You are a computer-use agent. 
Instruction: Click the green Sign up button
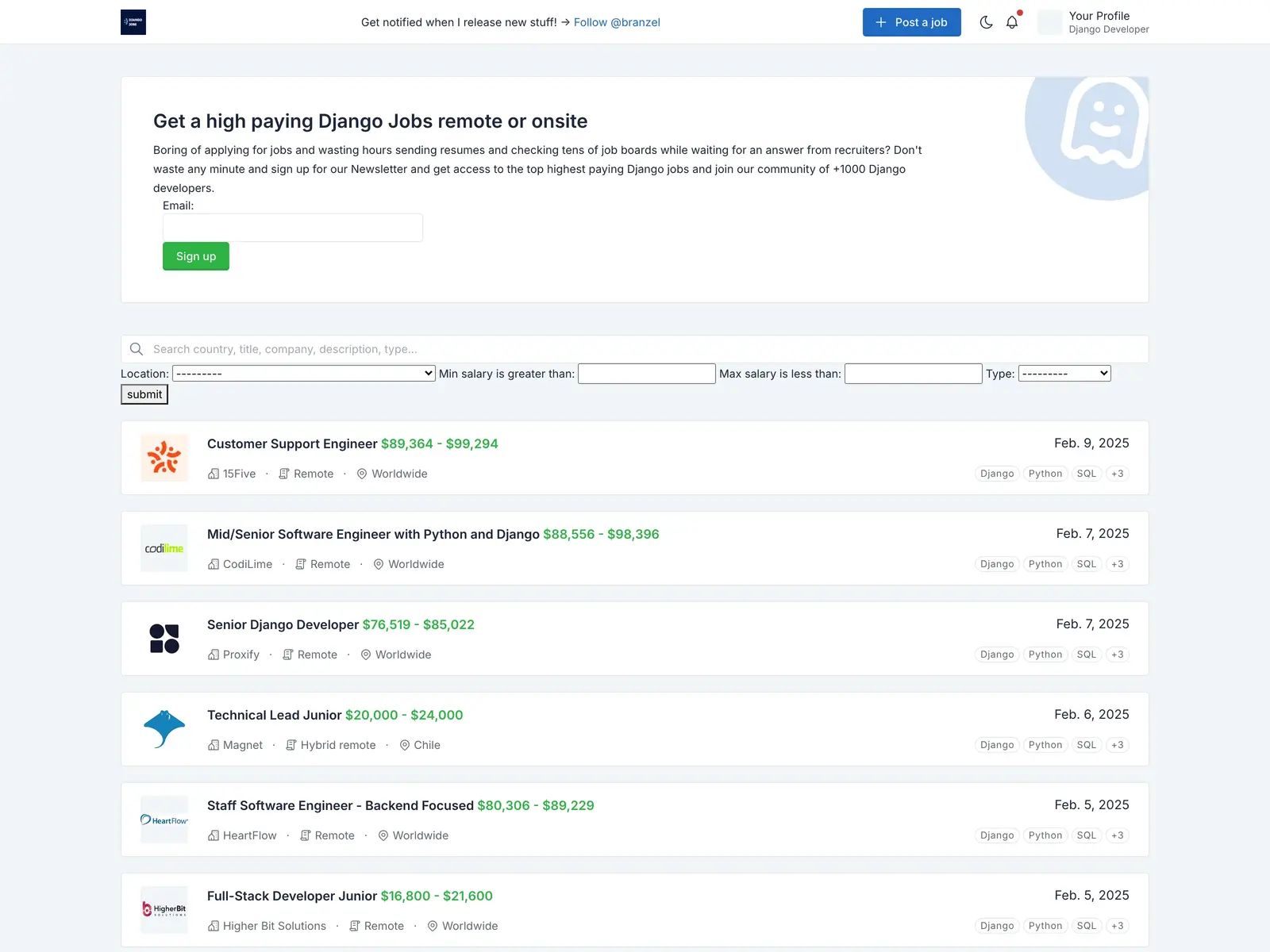196,256
